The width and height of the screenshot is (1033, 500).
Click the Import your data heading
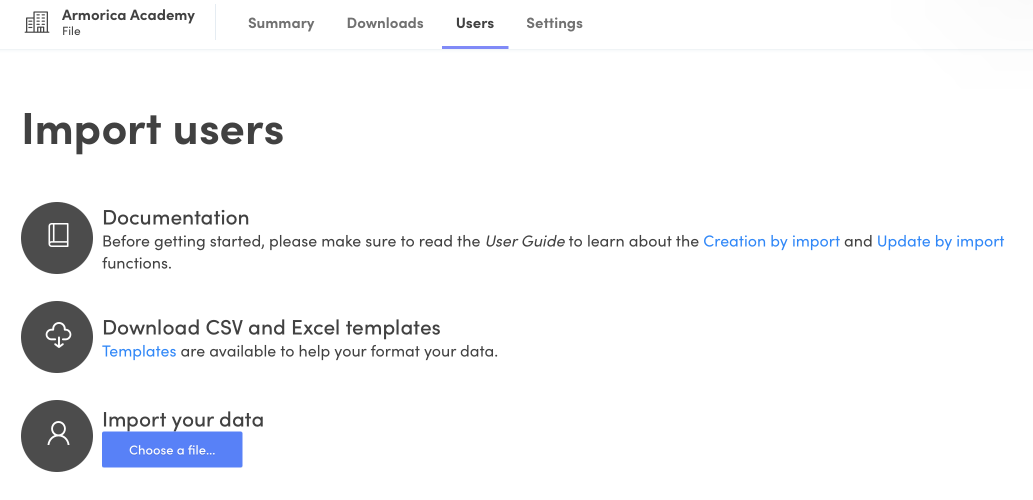coord(183,419)
